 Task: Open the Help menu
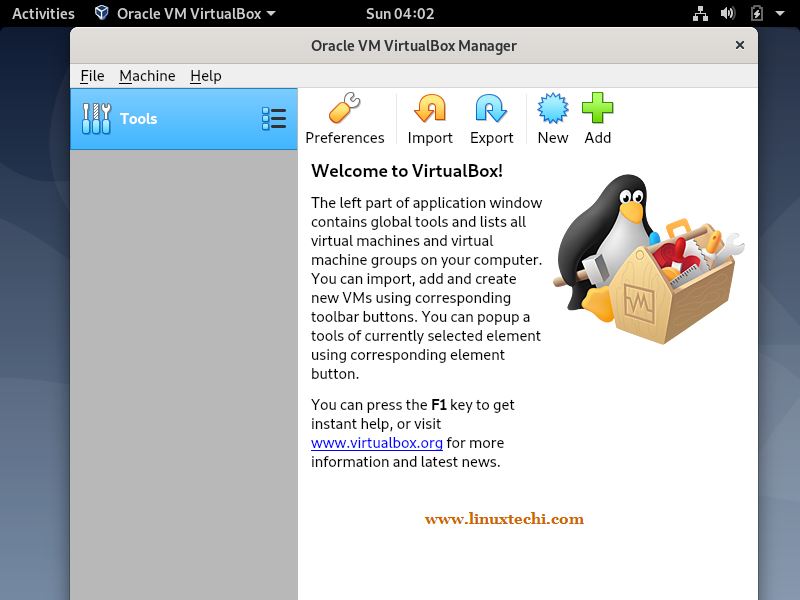click(x=206, y=76)
